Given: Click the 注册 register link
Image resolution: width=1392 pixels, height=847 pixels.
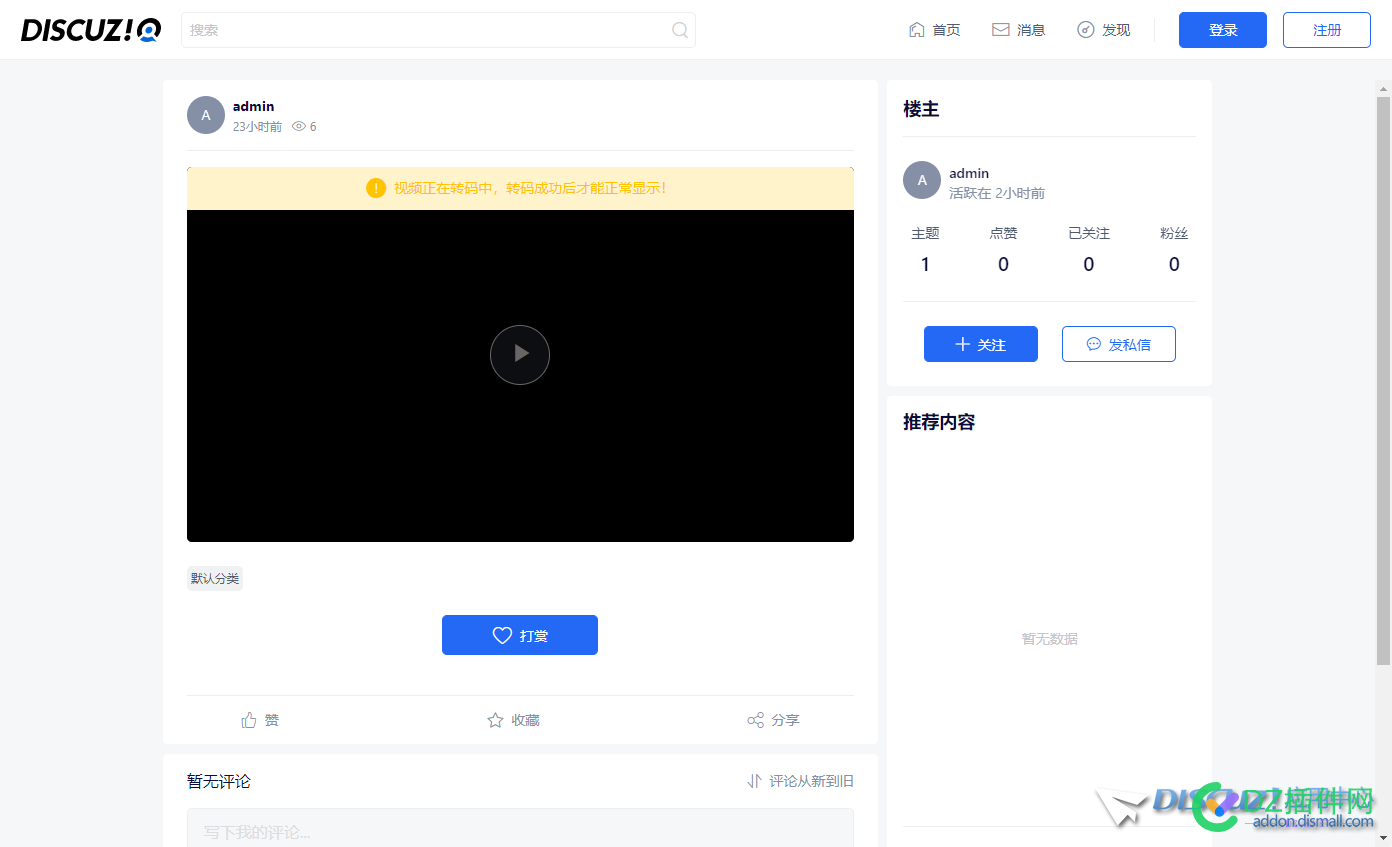Looking at the screenshot, I should [1326, 30].
